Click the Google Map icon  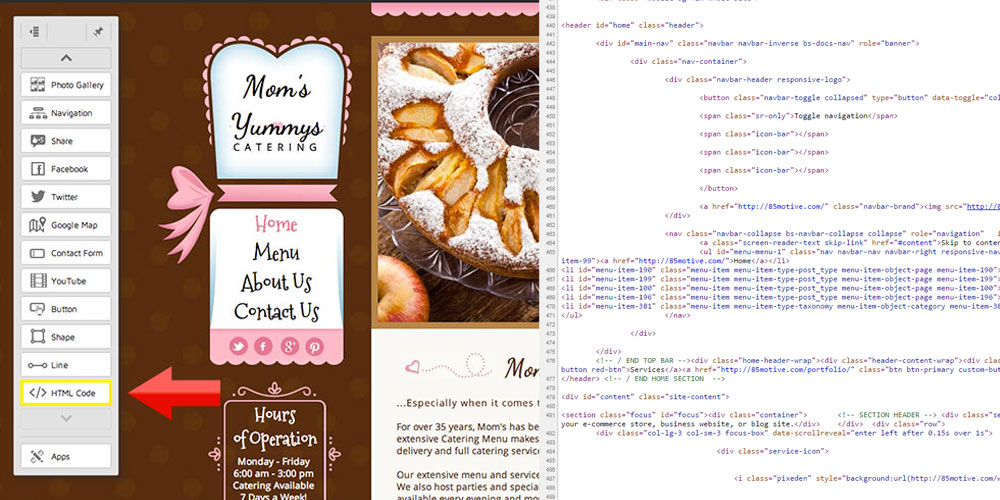point(38,225)
